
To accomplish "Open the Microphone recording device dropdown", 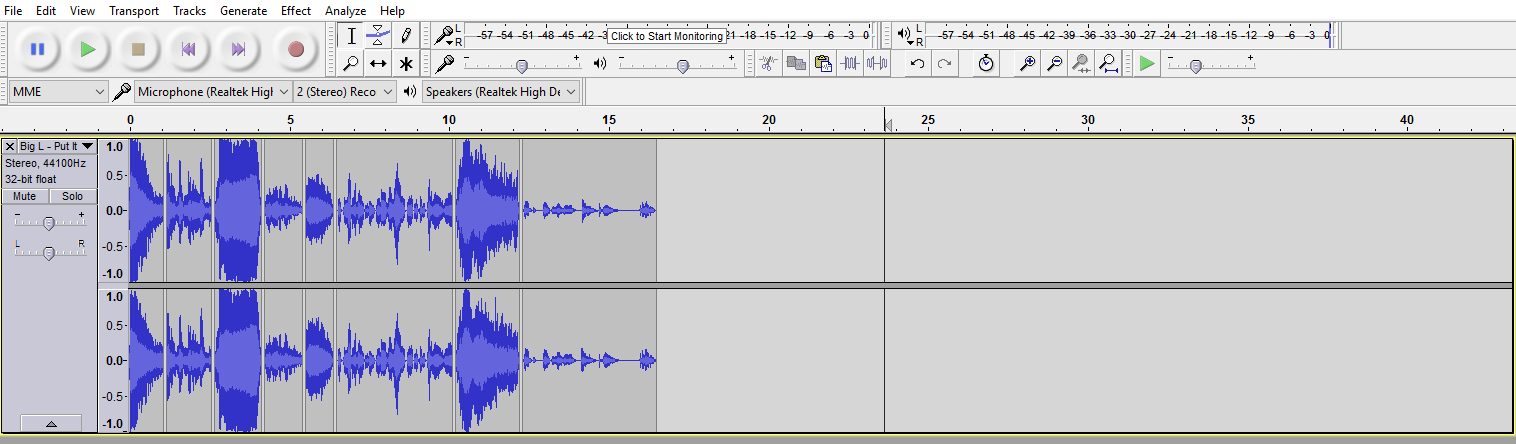I will pyautogui.click(x=213, y=92).
